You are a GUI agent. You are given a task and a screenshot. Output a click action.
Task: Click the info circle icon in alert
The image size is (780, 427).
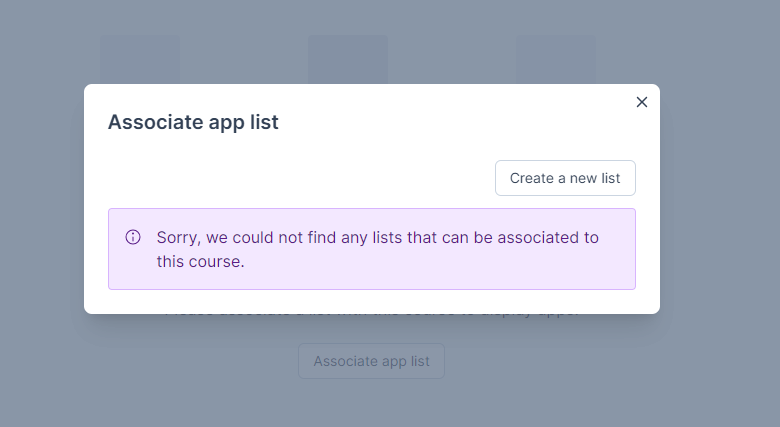(x=133, y=237)
